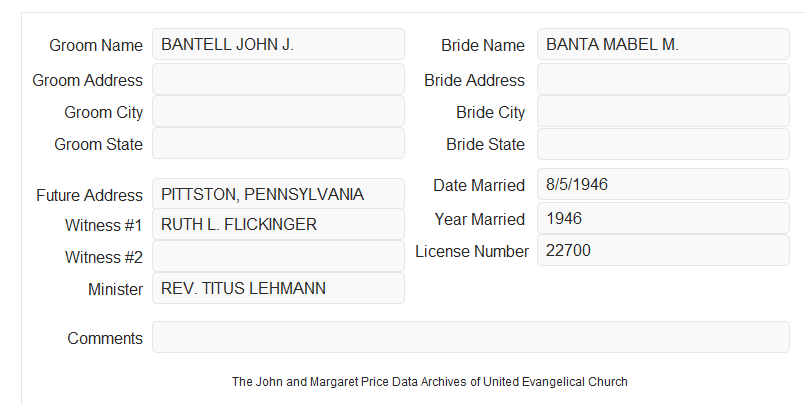Click the Groom Name label
Viewport: 805px width, 405px height.
point(96,45)
